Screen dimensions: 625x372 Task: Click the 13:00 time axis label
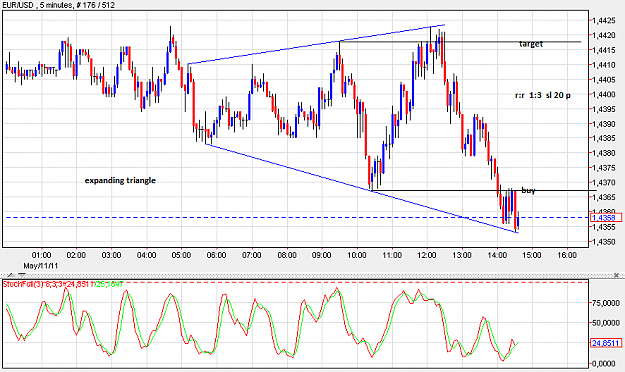(462, 255)
